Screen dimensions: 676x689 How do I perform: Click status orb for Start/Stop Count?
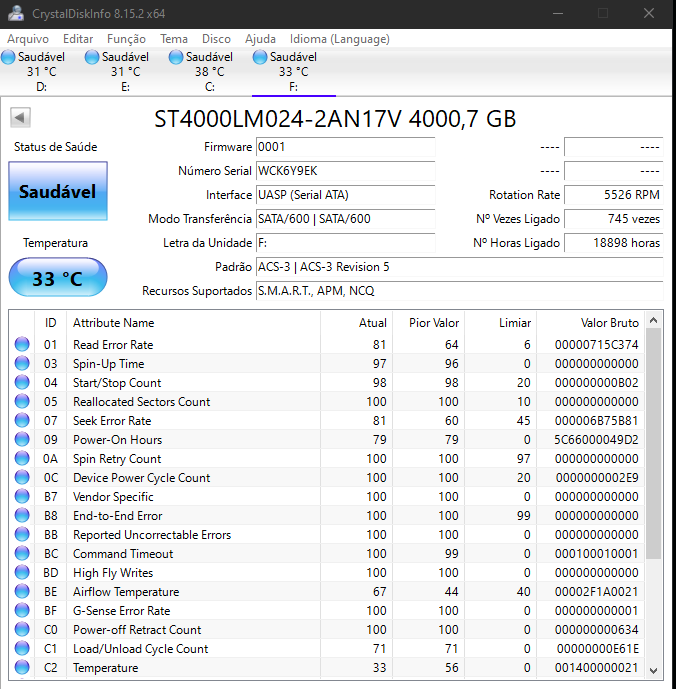point(22,382)
